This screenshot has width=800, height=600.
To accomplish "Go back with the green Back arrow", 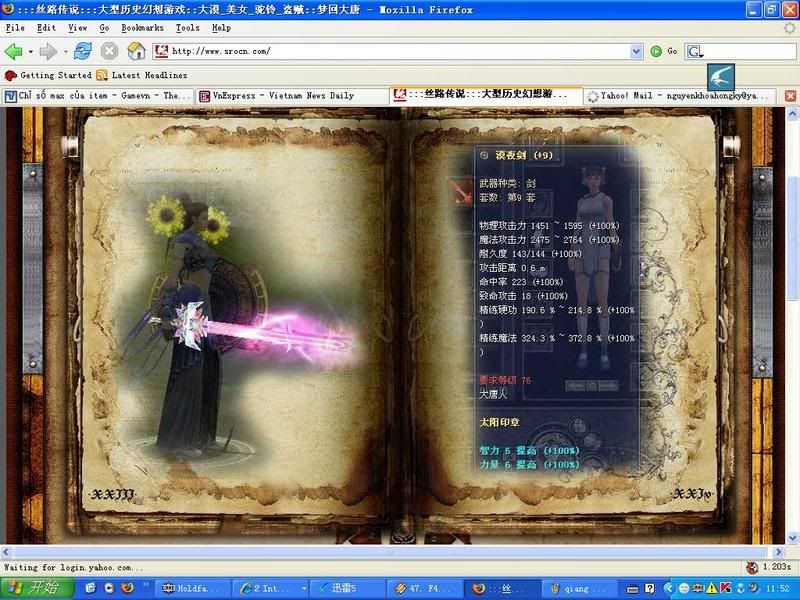I will point(13,51).
